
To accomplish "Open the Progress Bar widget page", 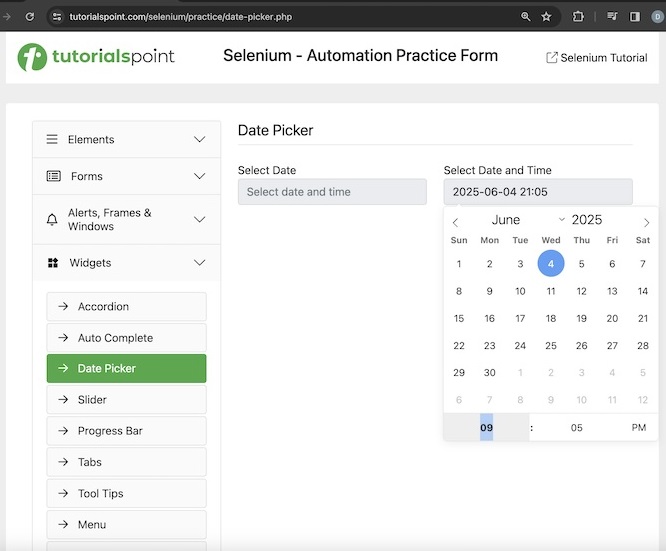I will [127, 431].
